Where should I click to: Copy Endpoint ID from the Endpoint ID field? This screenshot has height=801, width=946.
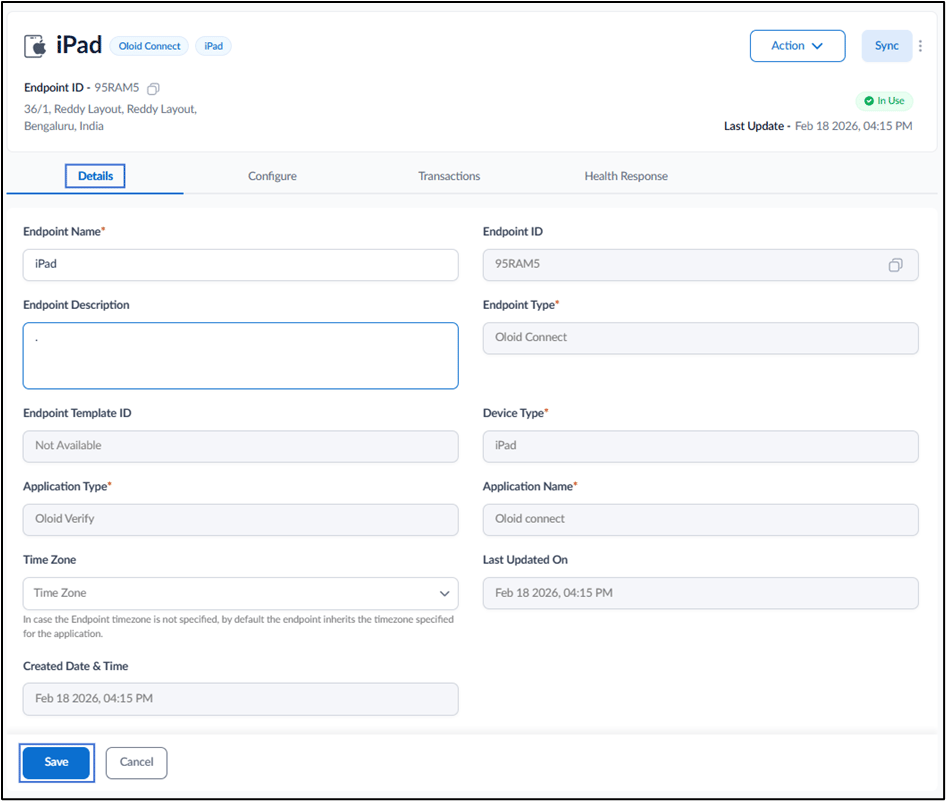tap(895, 265)
